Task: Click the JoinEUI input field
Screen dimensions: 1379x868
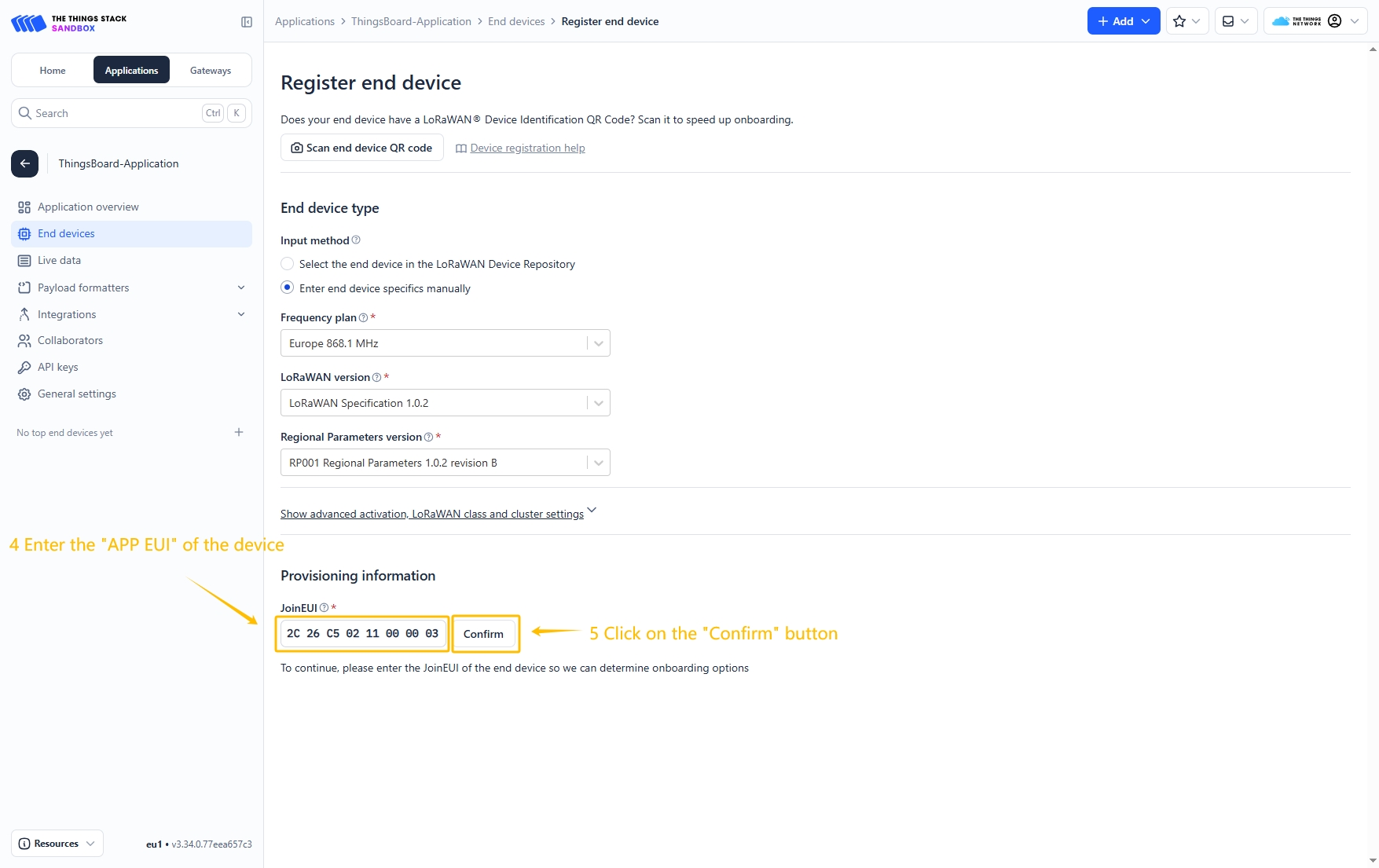Action: tap(362, 633)
